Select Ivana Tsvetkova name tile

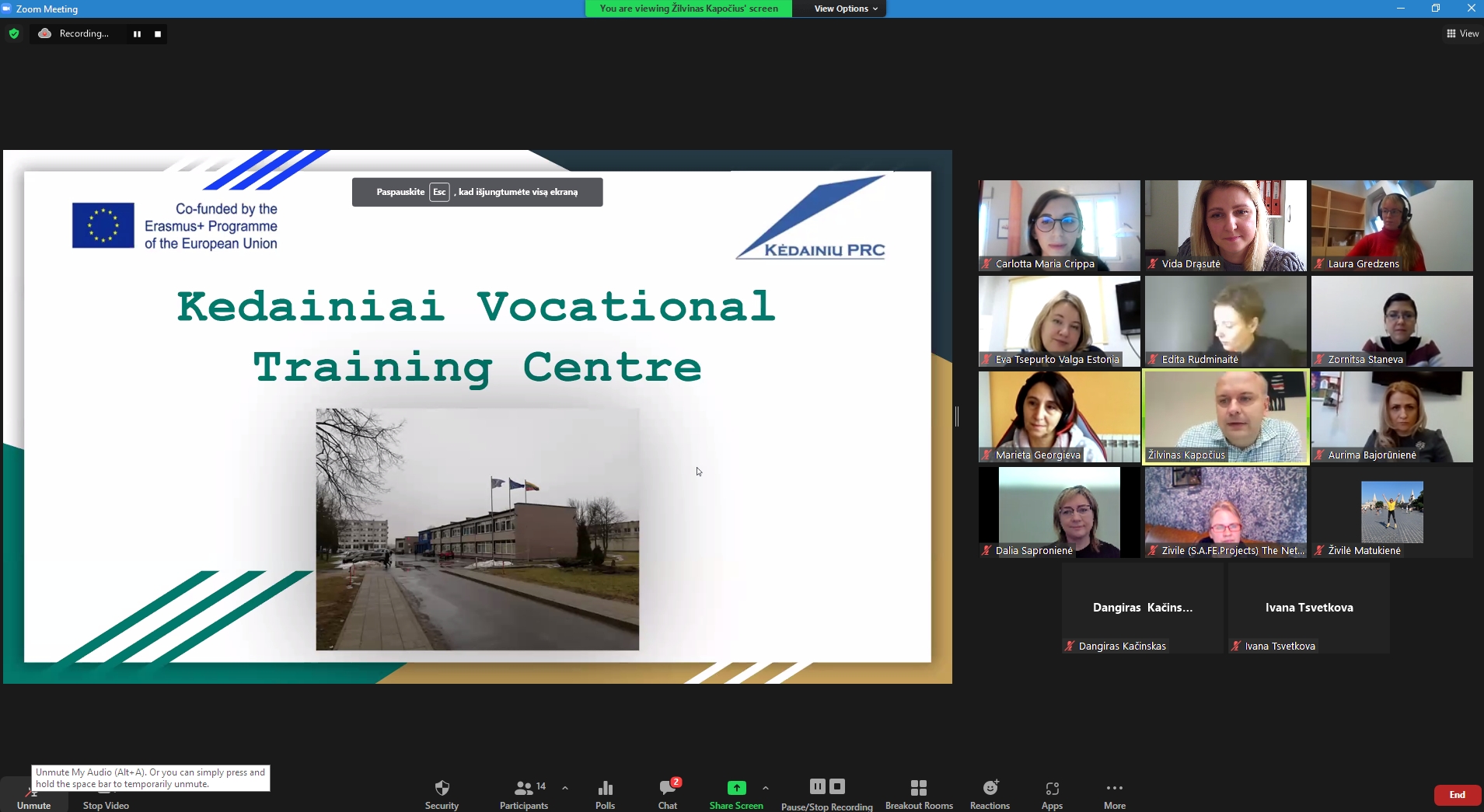1309,608
